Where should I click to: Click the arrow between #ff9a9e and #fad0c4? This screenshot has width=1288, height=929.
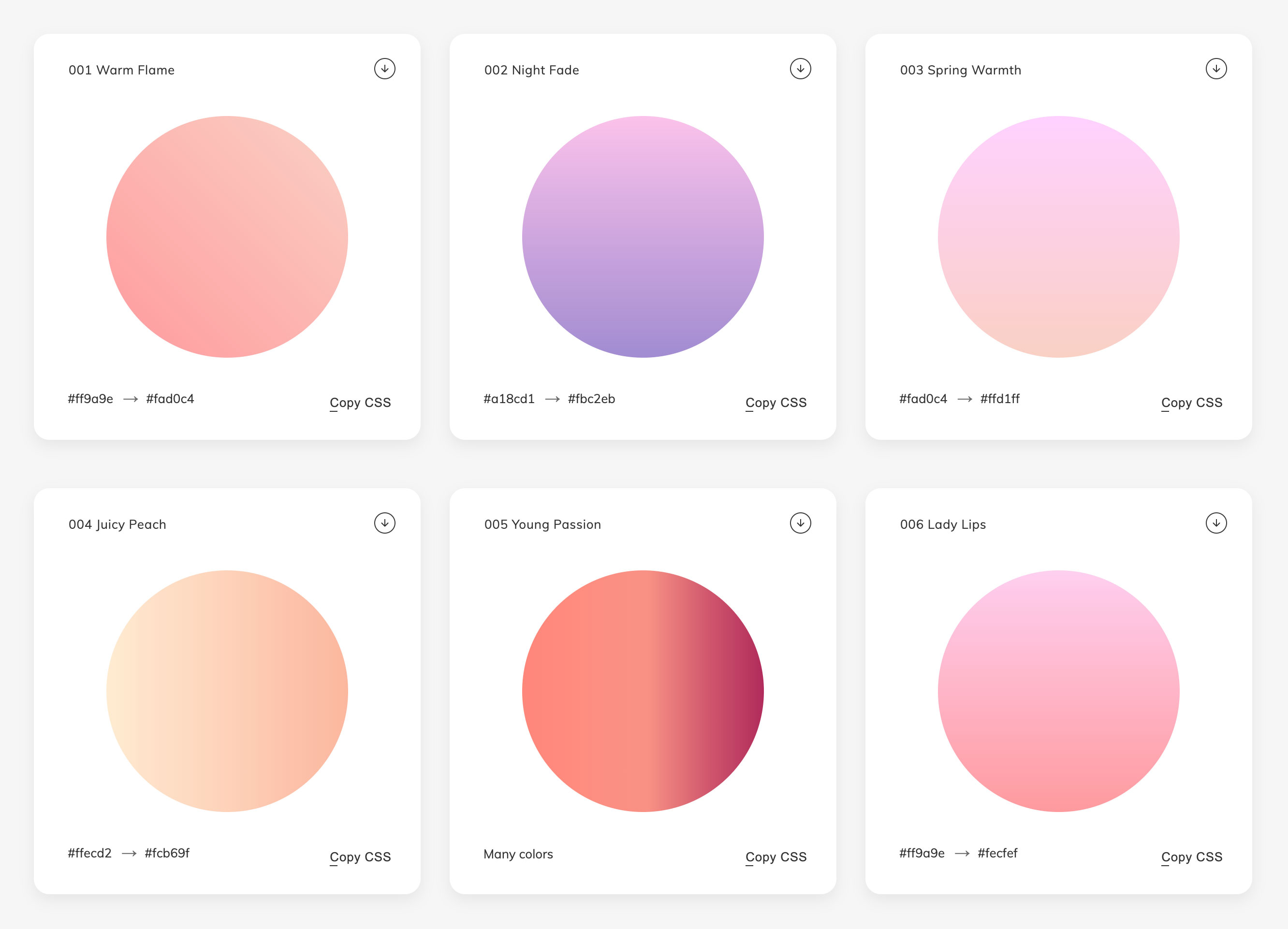(x=131, y=399)
